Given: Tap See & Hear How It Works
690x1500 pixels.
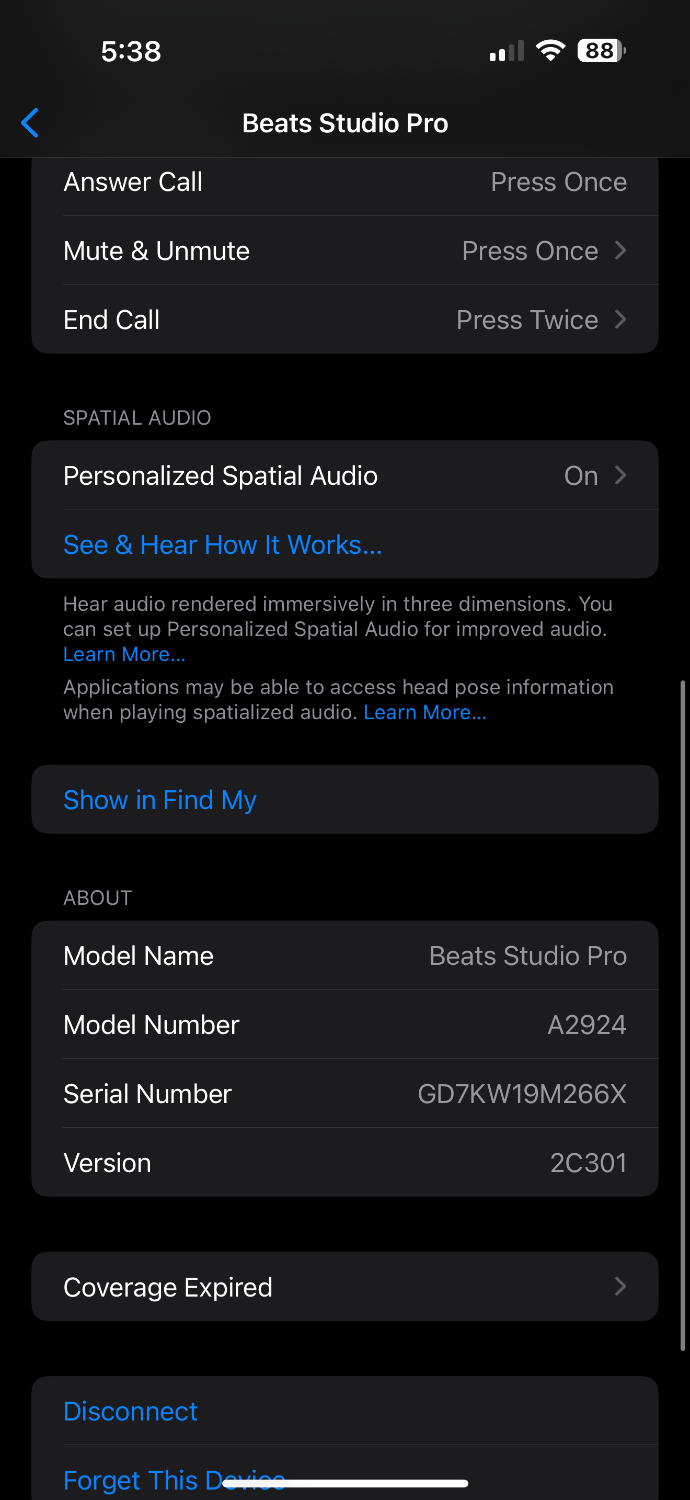Looking at the screenshot, I should 222,545.
